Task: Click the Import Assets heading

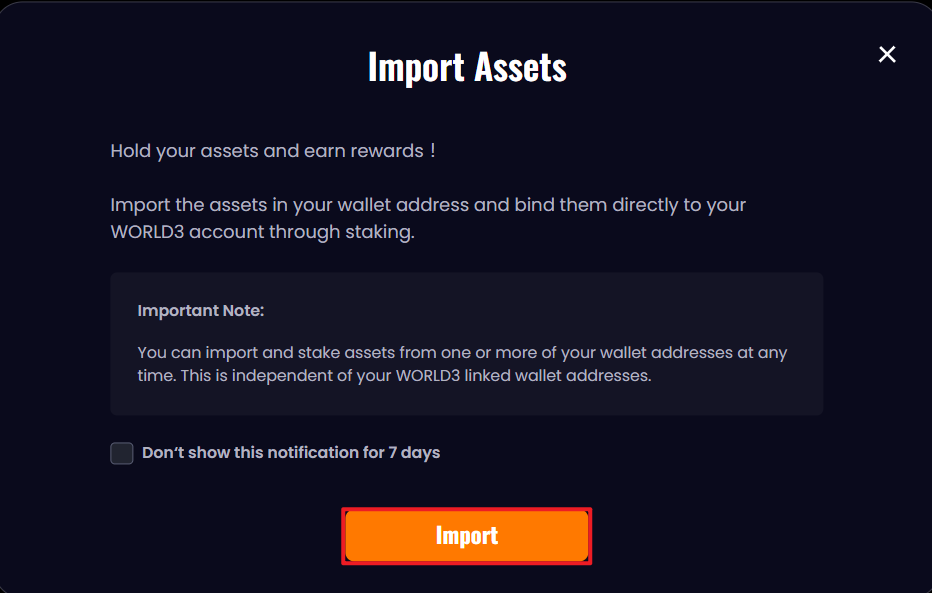Action: click(467, 67)
